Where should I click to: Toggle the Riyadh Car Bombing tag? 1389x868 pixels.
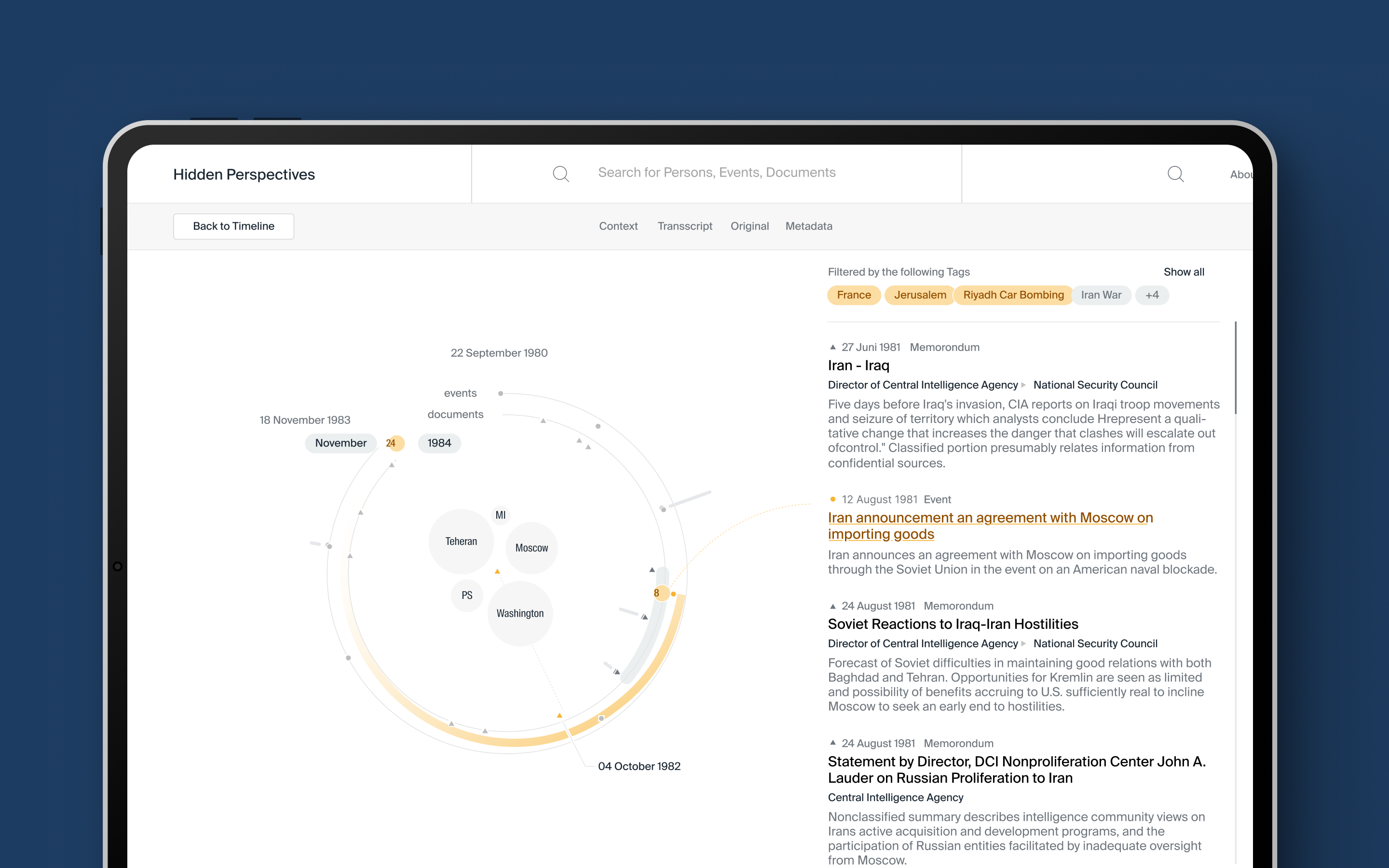(1013, 295)
